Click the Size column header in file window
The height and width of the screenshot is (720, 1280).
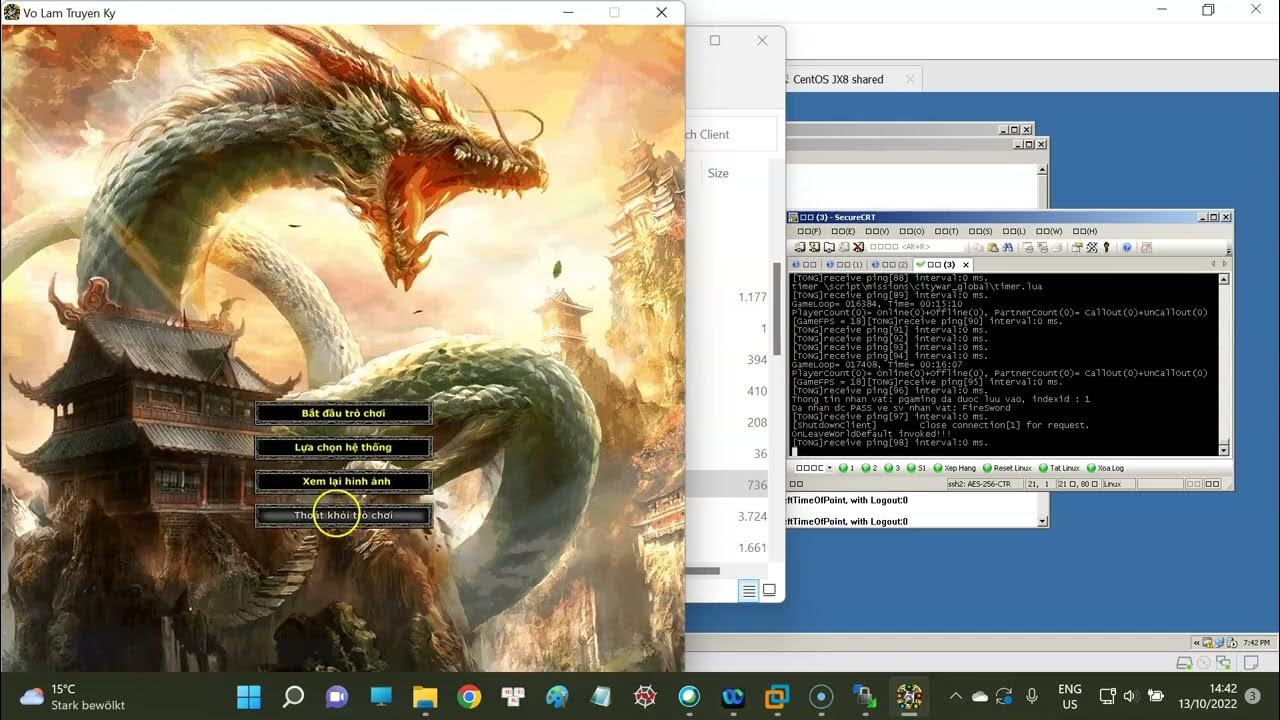click(x=718, y=173)
